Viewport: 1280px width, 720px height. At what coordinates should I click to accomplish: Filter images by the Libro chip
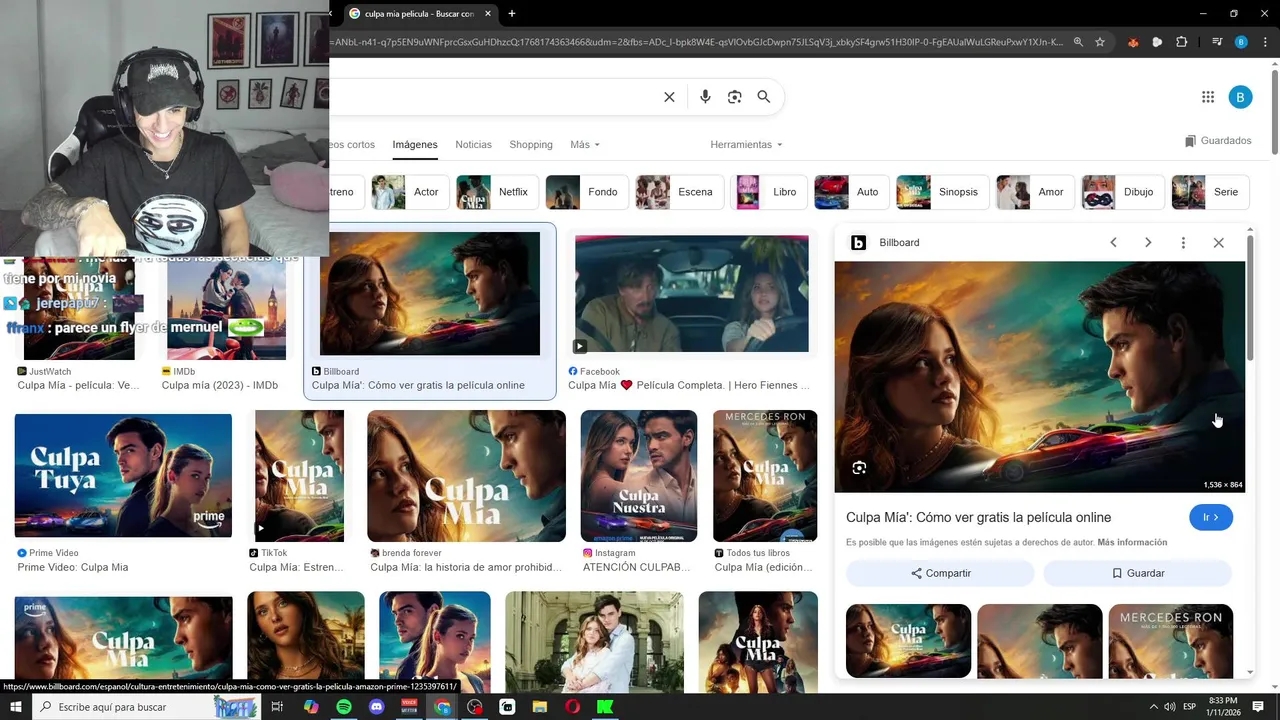click(x=769, y=192)
